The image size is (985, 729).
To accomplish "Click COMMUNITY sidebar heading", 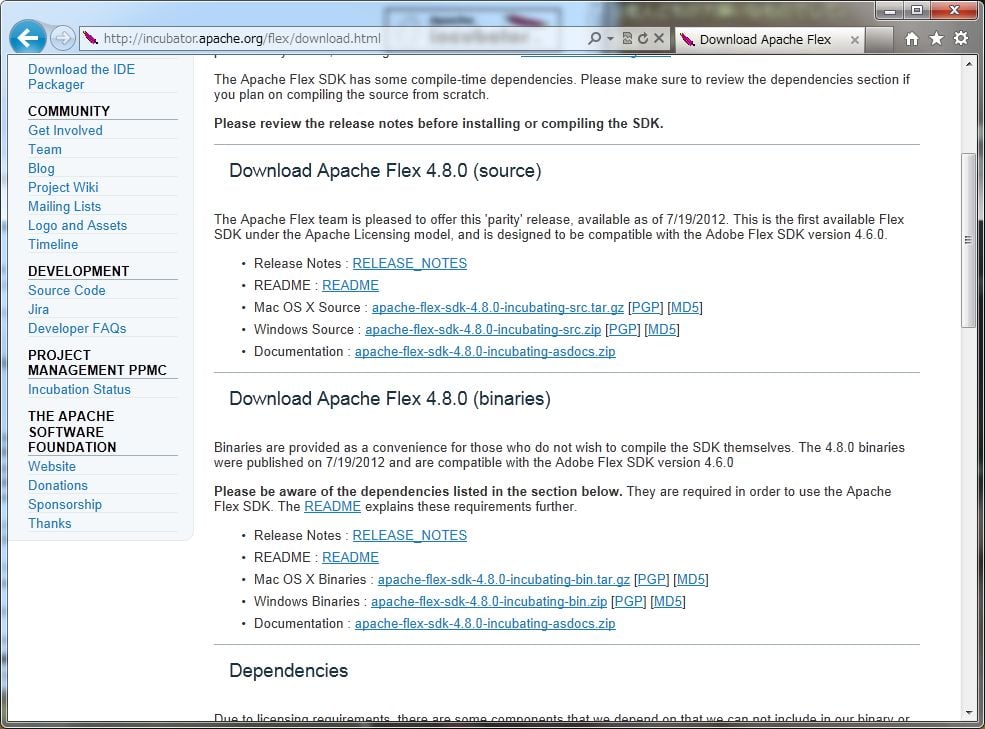I will coord(68,111).
